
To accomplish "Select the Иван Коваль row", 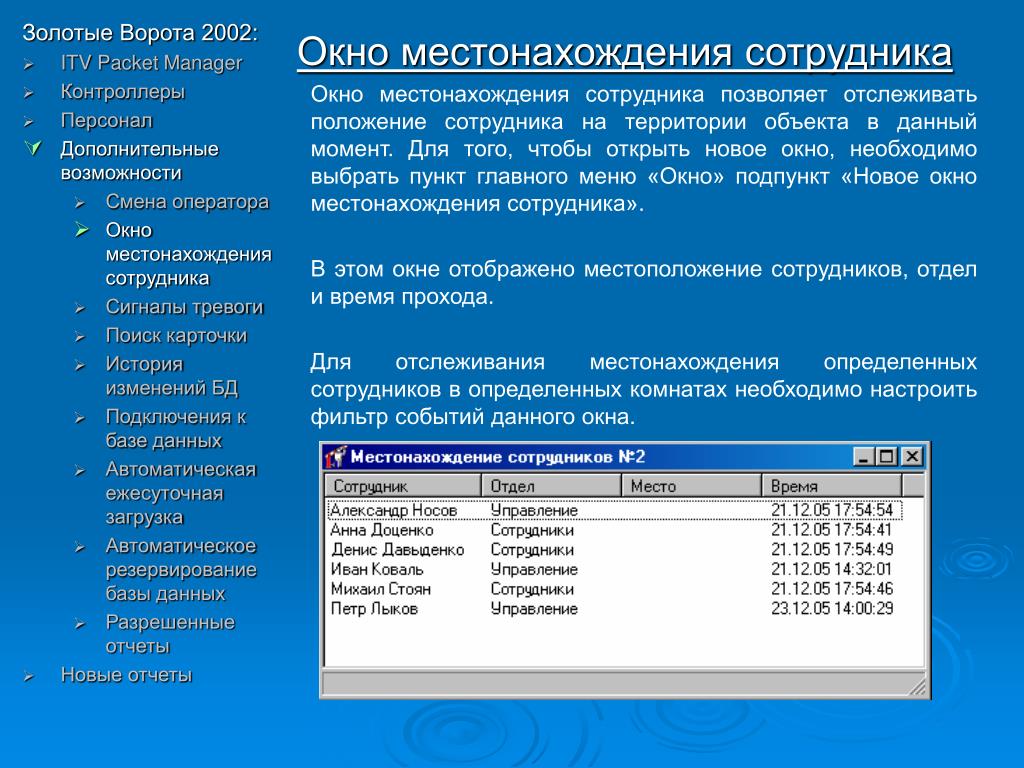I will (614, 569).
